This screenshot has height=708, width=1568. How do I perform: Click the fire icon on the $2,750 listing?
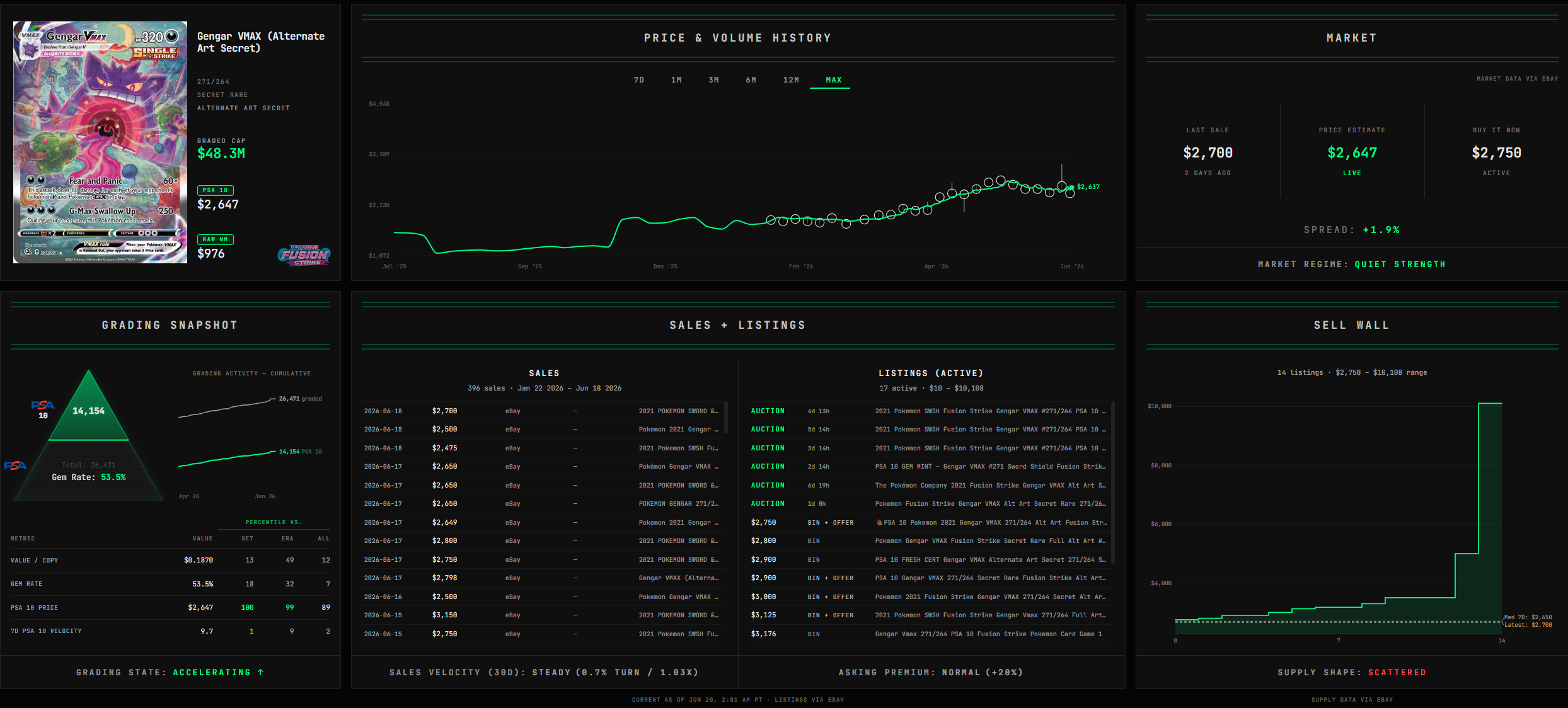(x=879, y=523)
